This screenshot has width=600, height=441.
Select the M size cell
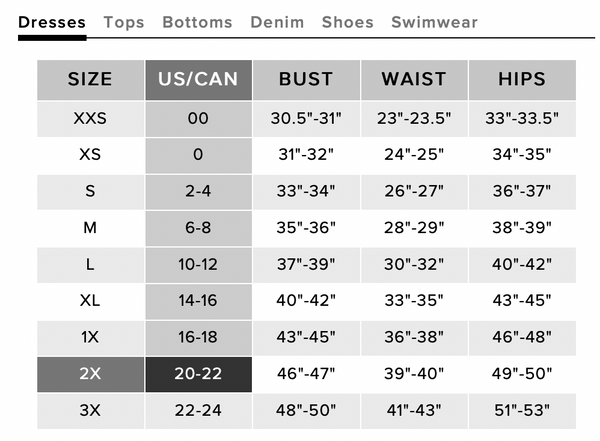click(x=90, y=228)
